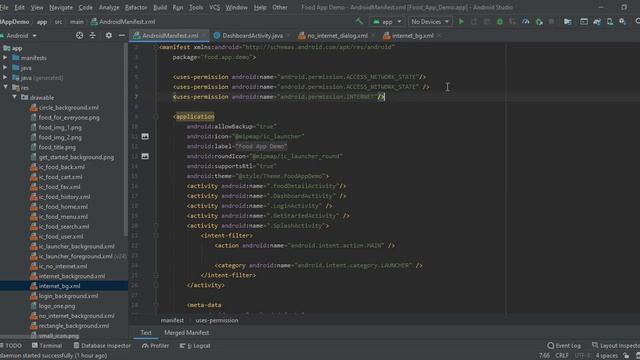The height and width of the screenshot is (360, 640).
Task: Click the project panel vertical scrollbar
Action: point(125,140)
